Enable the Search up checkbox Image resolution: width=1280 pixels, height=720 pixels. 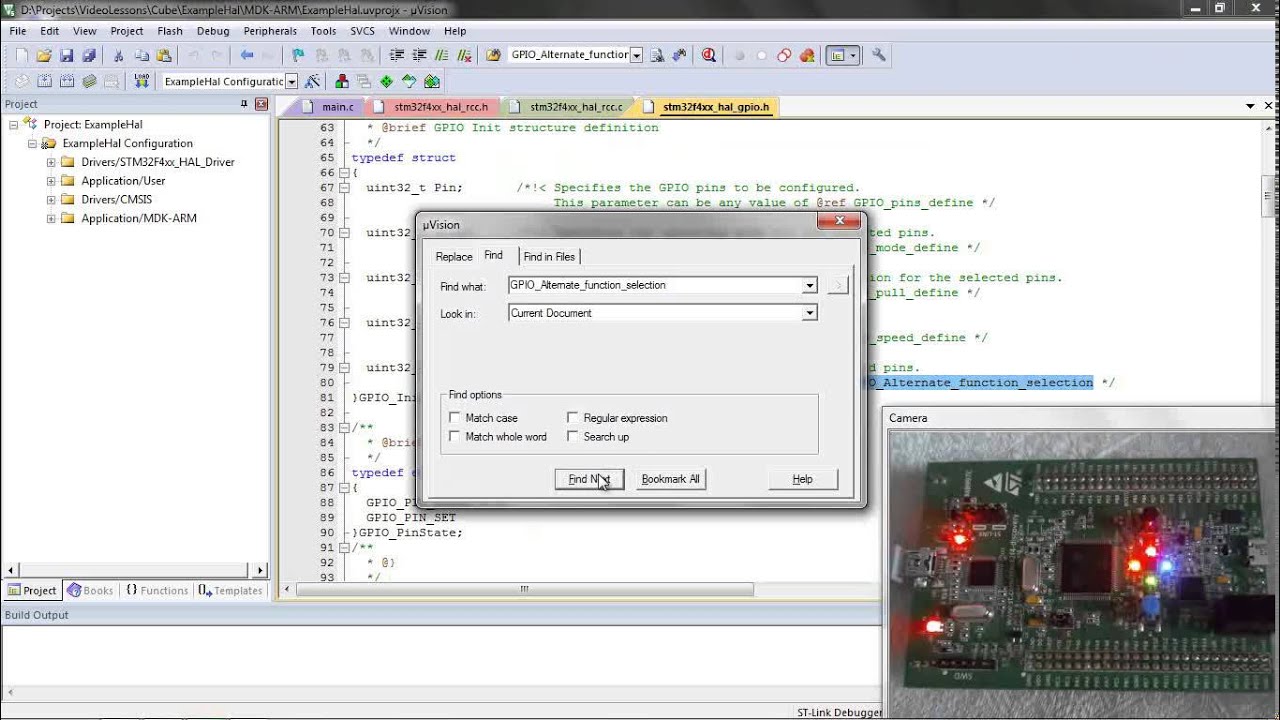click(x=573, y=437)
